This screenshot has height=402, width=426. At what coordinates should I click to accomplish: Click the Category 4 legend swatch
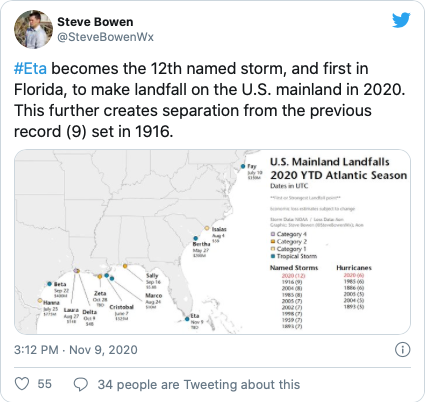273,234
